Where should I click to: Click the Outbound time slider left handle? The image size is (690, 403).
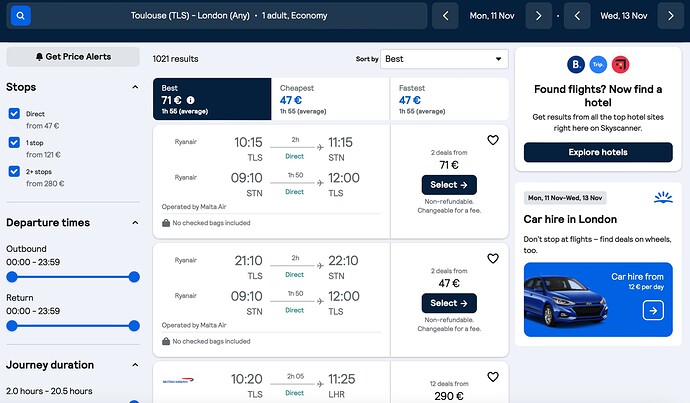[12, 277]
